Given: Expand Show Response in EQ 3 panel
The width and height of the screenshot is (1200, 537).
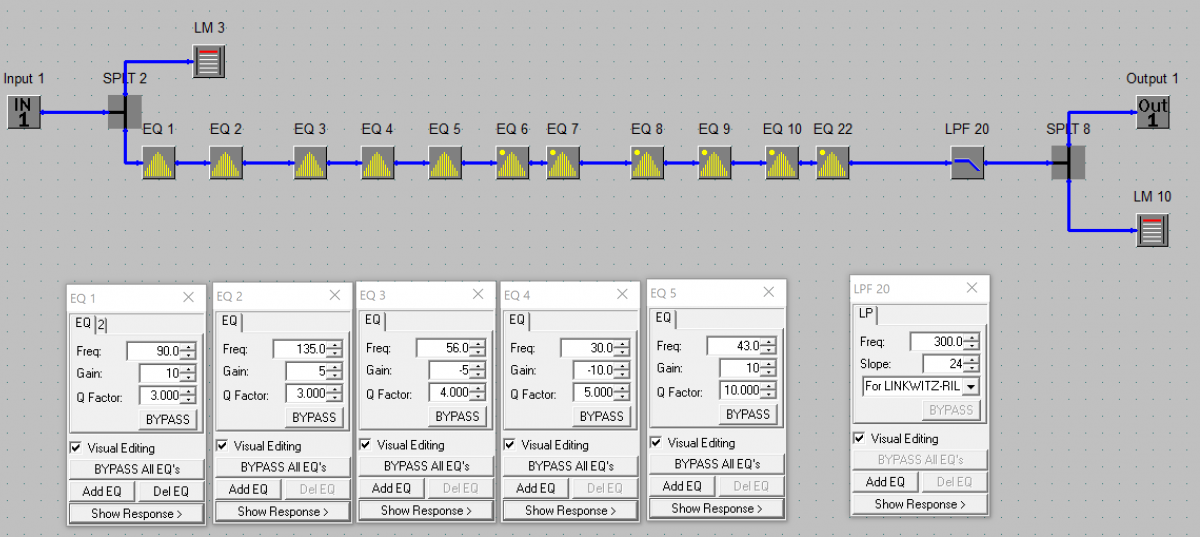Looking at the screenshot, I should pos(427,511).
